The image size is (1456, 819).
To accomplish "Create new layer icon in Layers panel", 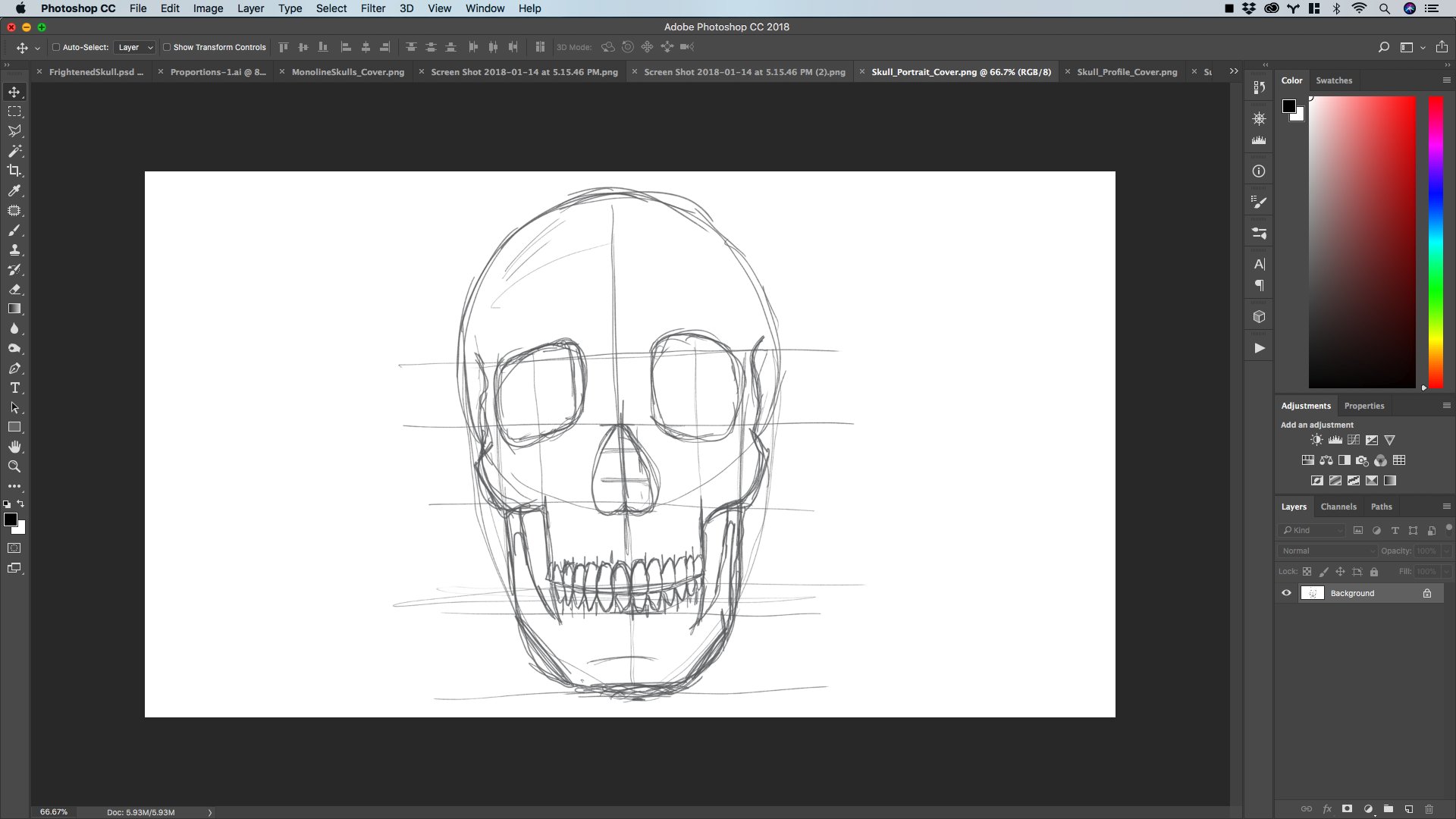I will click(x=1408, y=809).
